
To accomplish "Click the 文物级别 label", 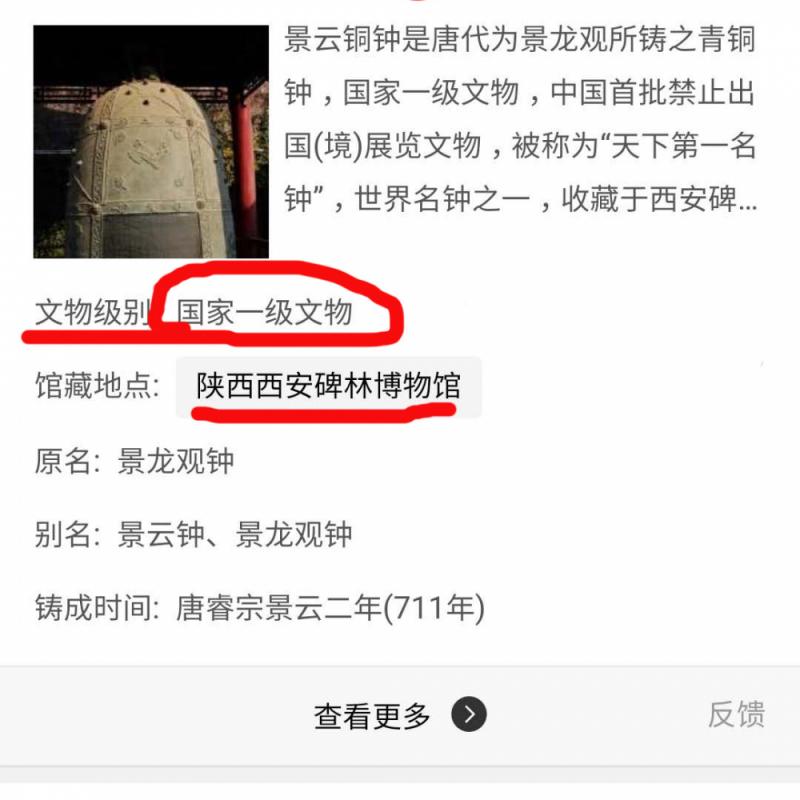I will 93,312.
